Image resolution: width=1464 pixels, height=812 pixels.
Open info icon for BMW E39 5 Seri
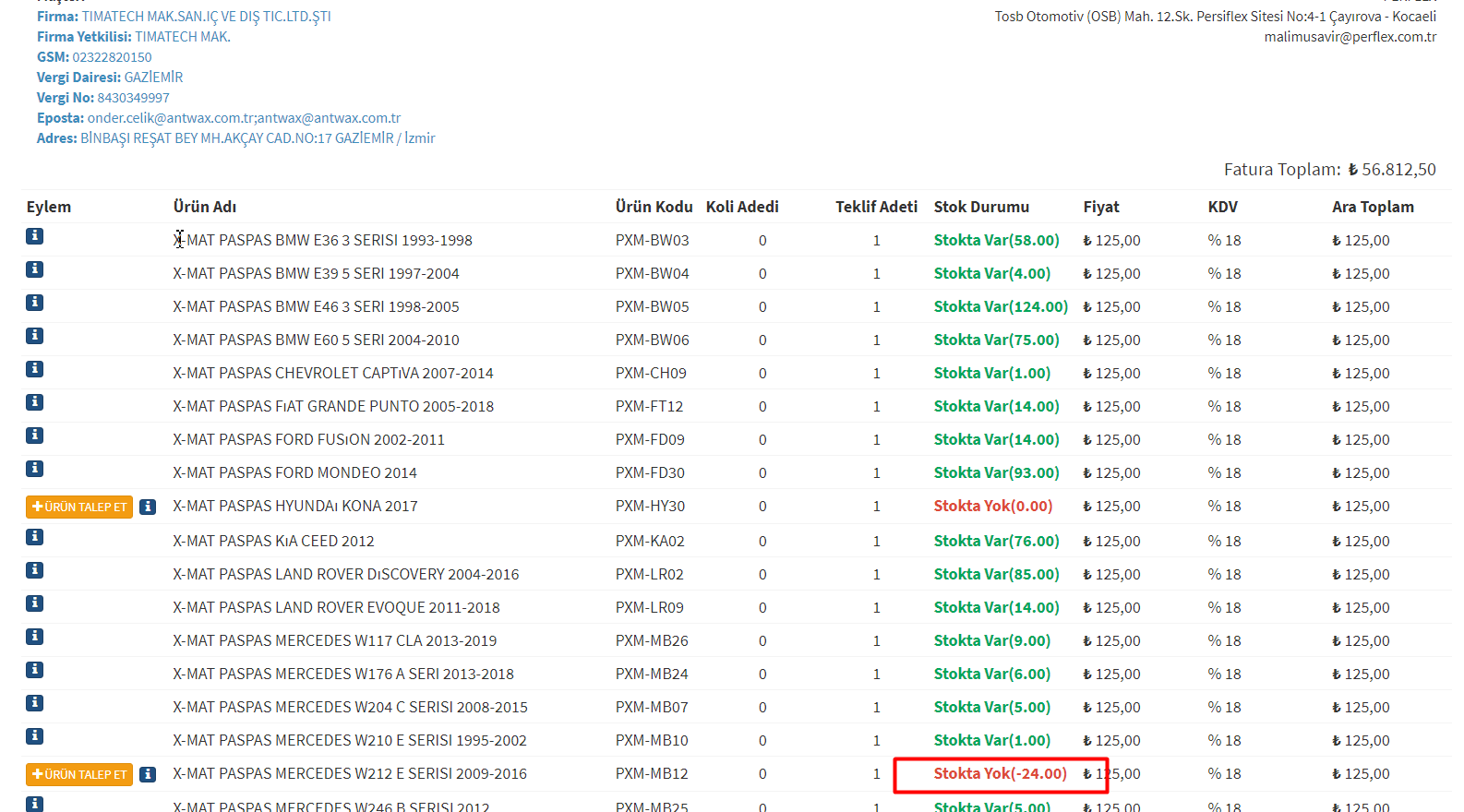(x=34, y=269)
